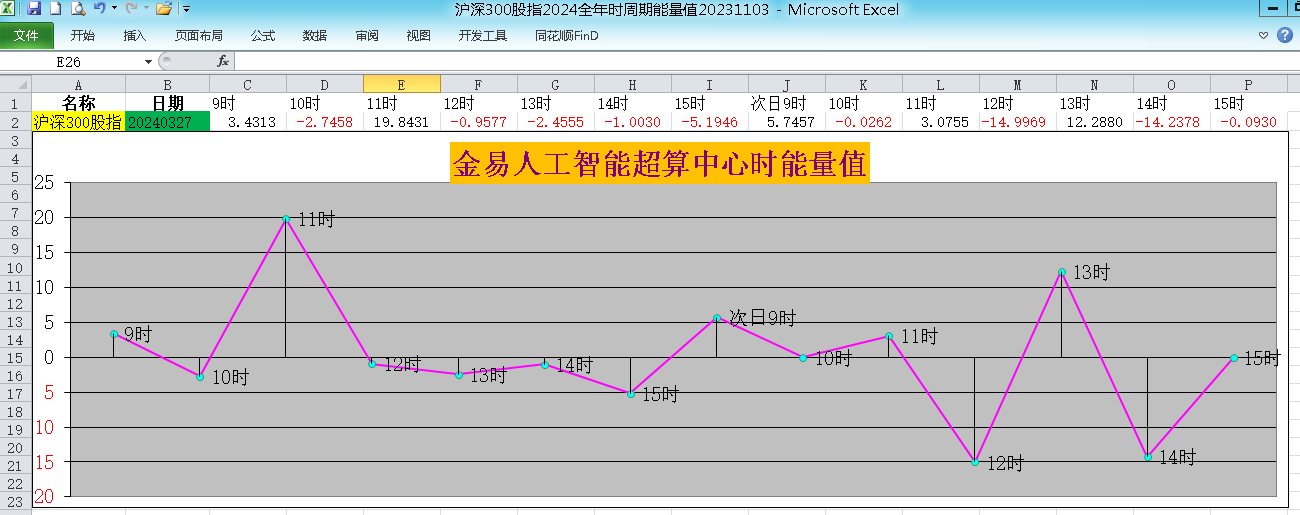Select the 次日9时 header cell in row 1
Screen dimensions: 1300x515
click(786, 103)
